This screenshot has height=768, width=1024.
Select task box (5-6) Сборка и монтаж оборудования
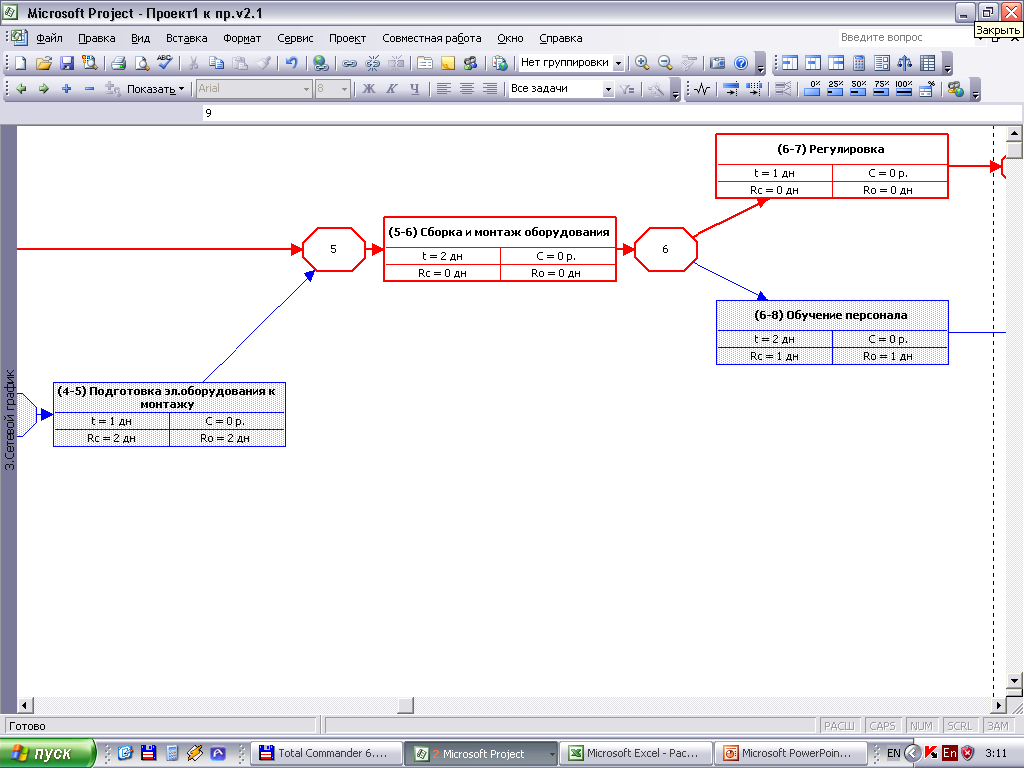[x=500, y=249]
